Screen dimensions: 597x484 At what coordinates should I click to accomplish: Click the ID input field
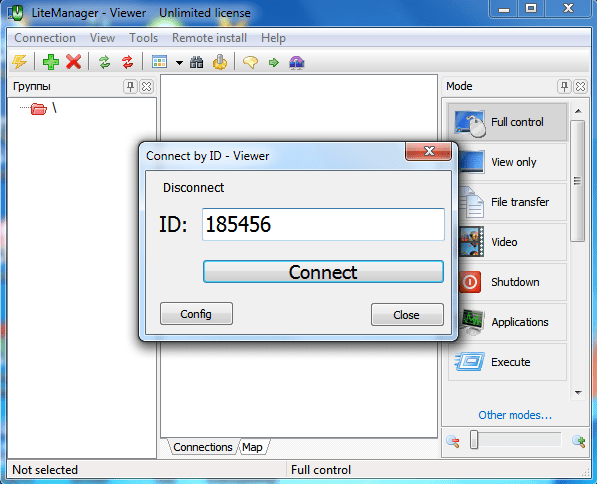tap(323, 224)
